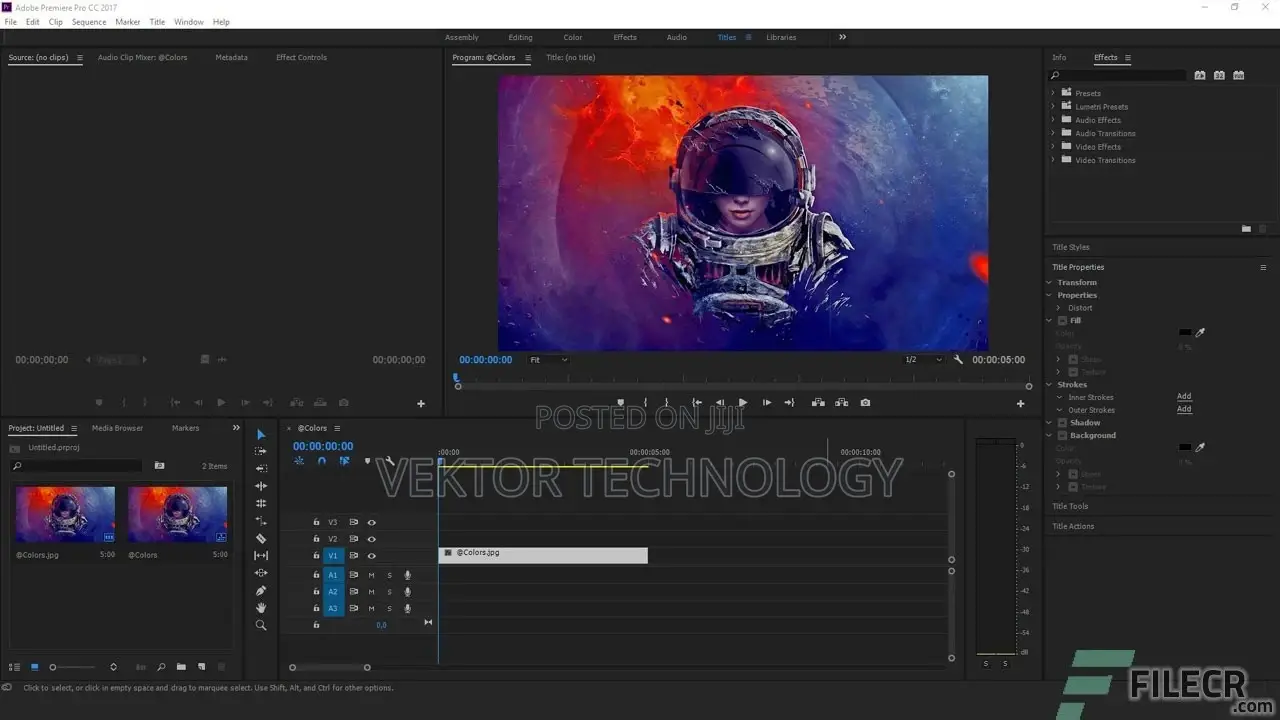Click the Fill black color swatch
This screenshot has height=720, width=1280.
coord(1185,333)
